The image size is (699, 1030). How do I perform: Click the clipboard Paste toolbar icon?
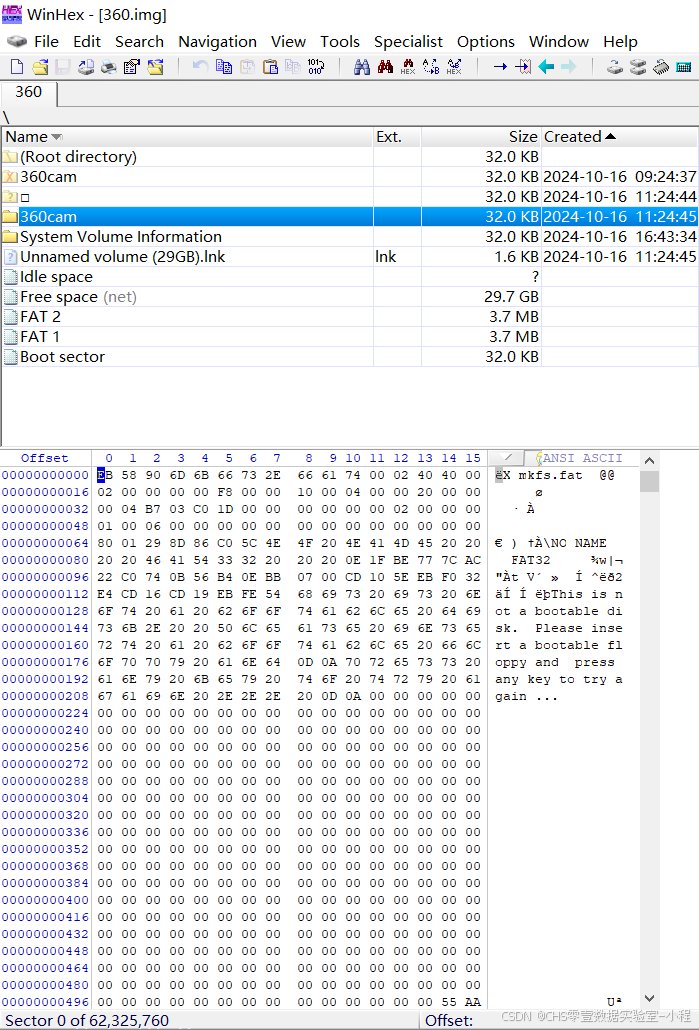point(270,66)
